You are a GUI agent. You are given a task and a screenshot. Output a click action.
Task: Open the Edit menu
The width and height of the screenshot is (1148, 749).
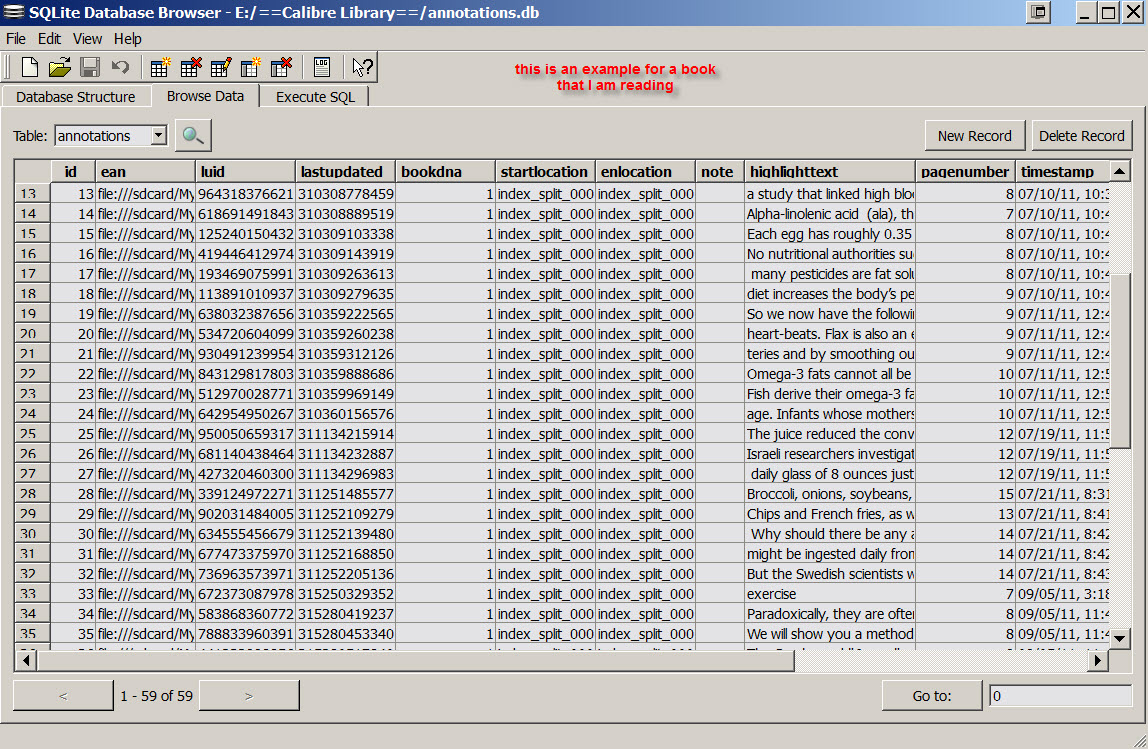[49, 39]
